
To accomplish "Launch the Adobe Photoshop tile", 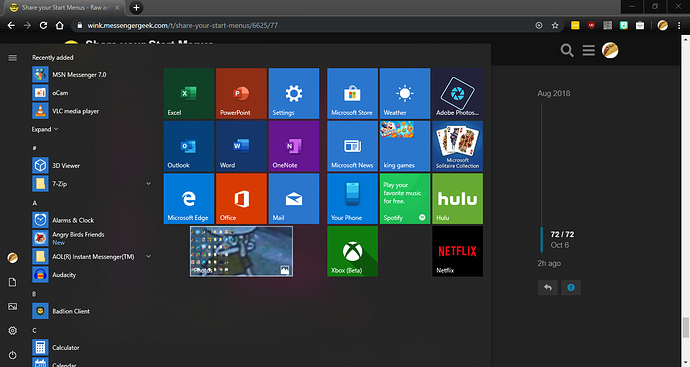I will click(x=457, y=93).
